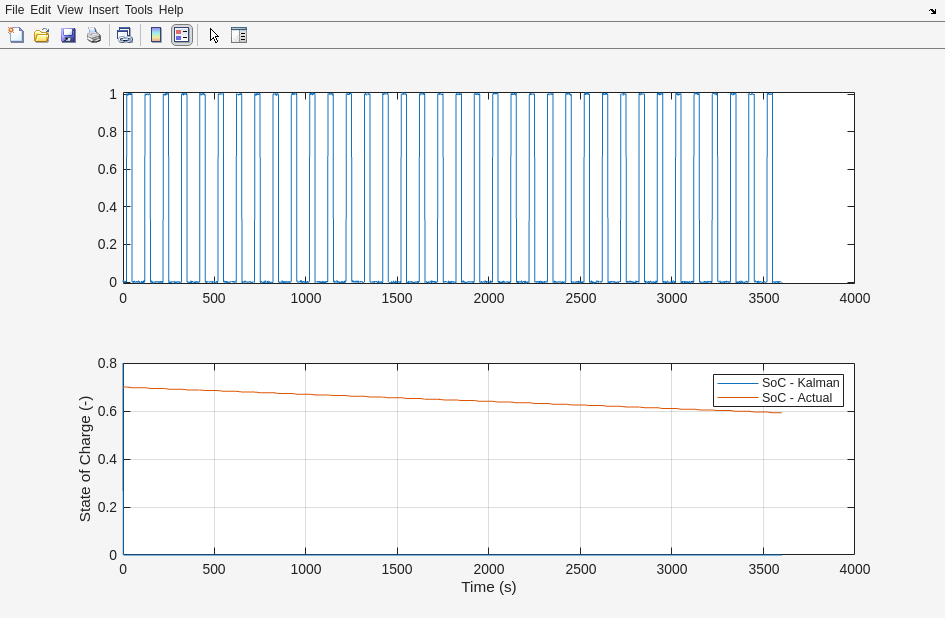Insert a colorbar from the toolbar

point(156,35)
